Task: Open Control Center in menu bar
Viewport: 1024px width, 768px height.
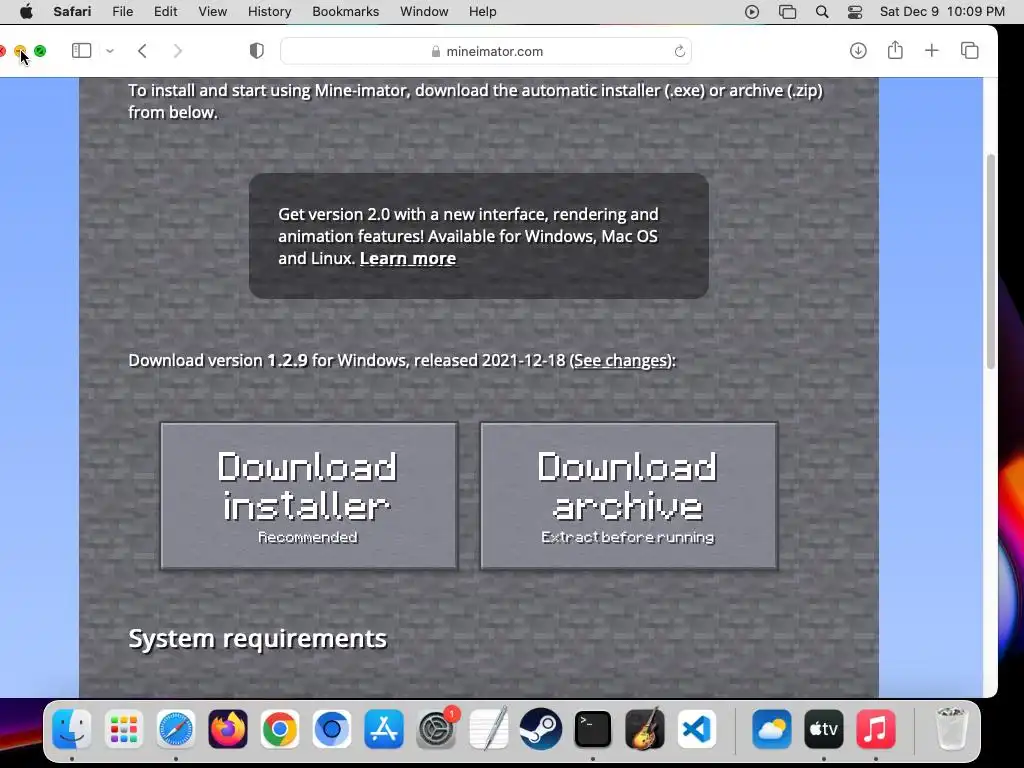Action: (x=855, y=12)
